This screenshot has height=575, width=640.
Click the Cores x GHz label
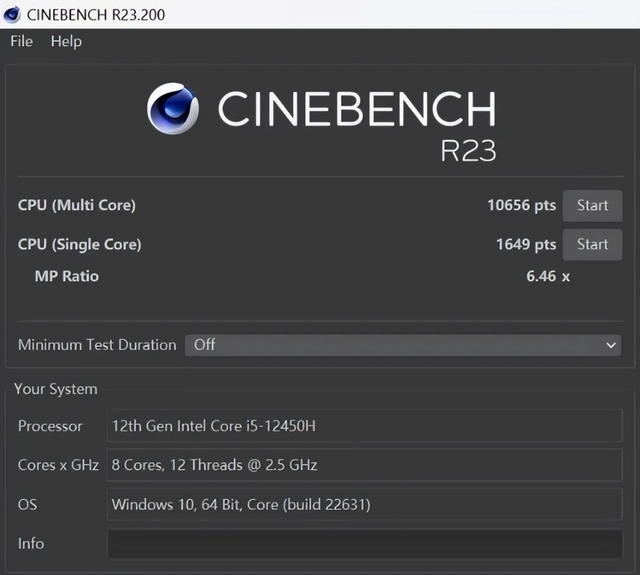coord(58,465)
